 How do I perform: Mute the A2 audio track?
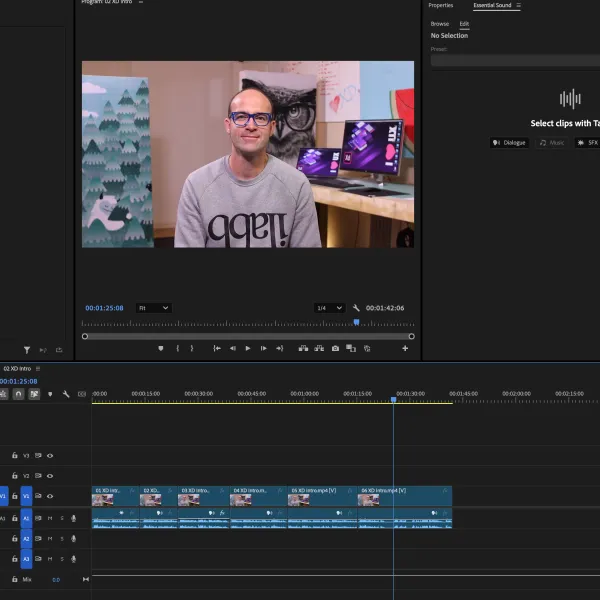click(x=50, y=538)
